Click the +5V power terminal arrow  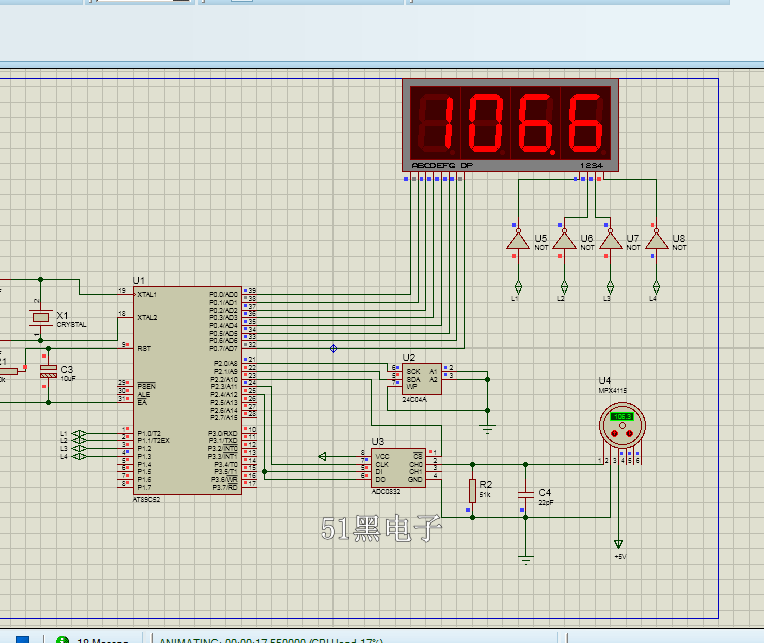click(x=618, y=544)
